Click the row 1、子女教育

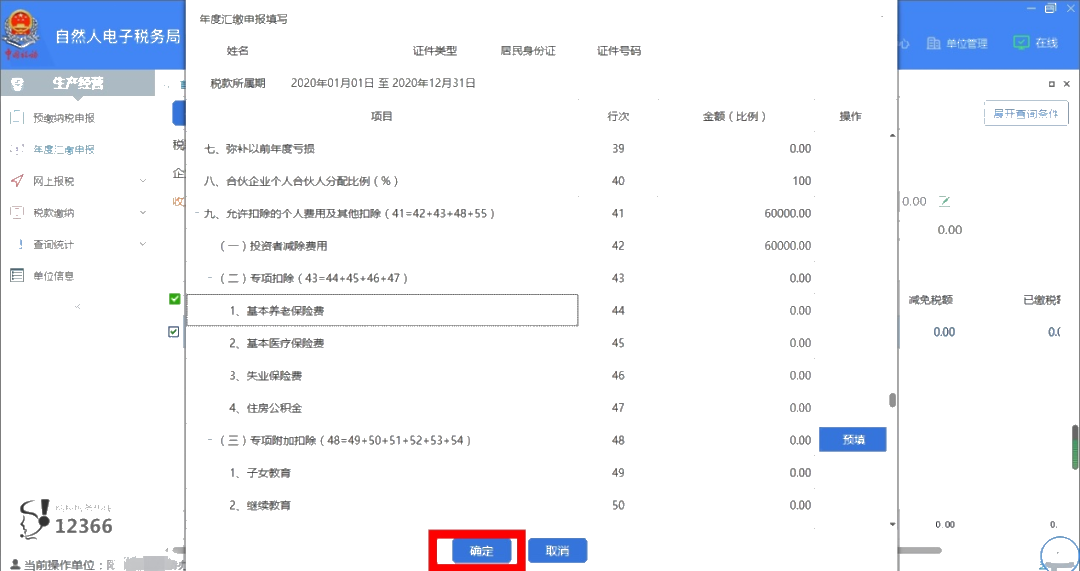(x=260, y=473)
